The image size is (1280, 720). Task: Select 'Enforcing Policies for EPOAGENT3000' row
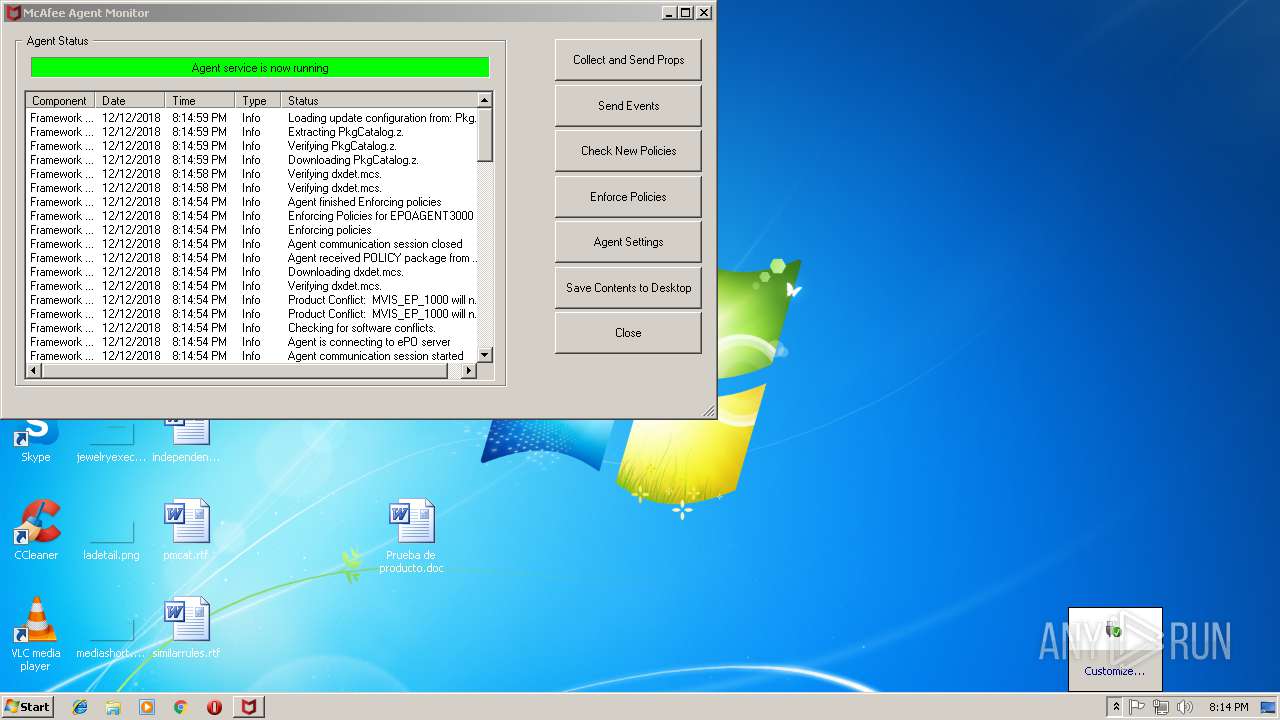click(x=252, y=216)
